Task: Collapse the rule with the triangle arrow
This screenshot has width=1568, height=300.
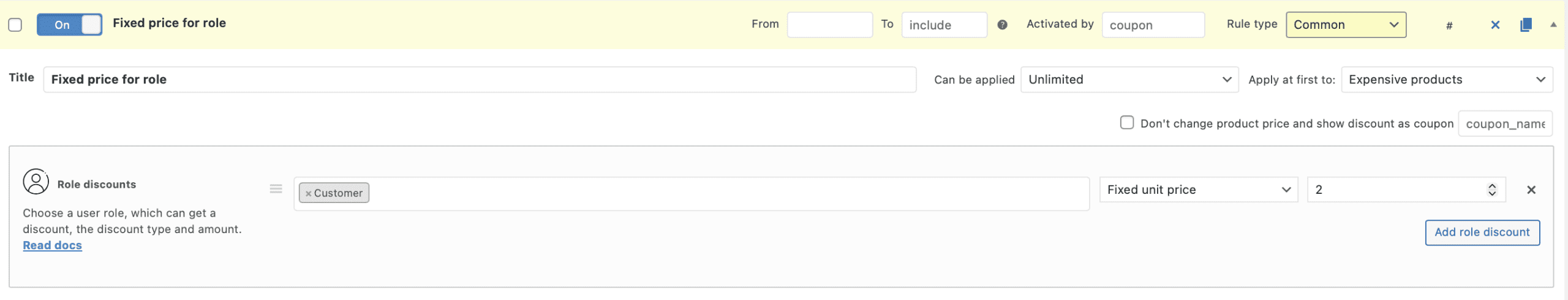Action: 1553,25
